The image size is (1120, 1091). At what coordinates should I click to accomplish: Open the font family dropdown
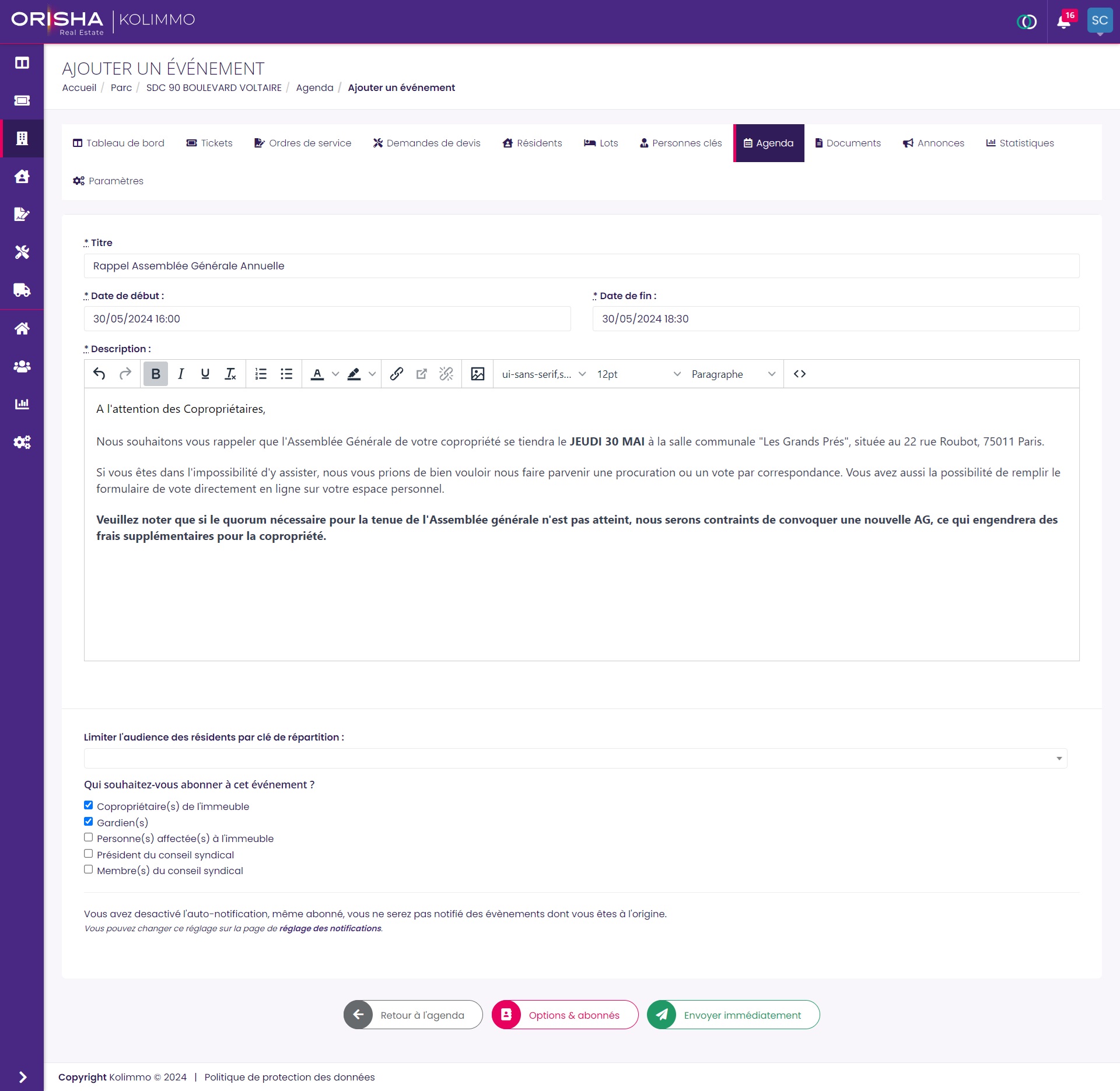point(543,374)
